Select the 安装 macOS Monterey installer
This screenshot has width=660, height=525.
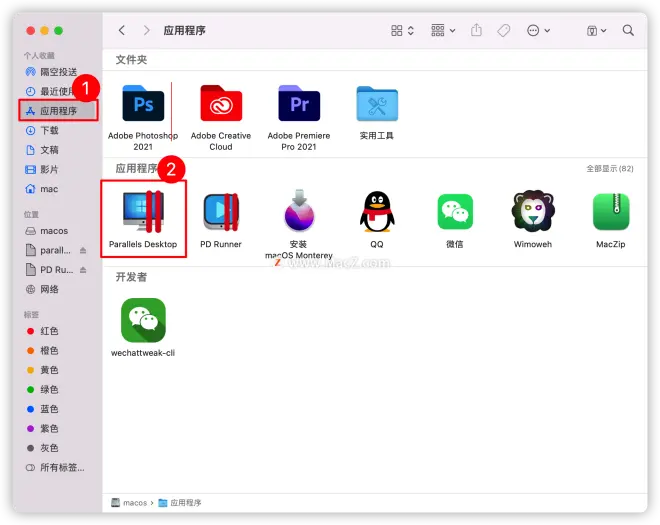point(299,211)
